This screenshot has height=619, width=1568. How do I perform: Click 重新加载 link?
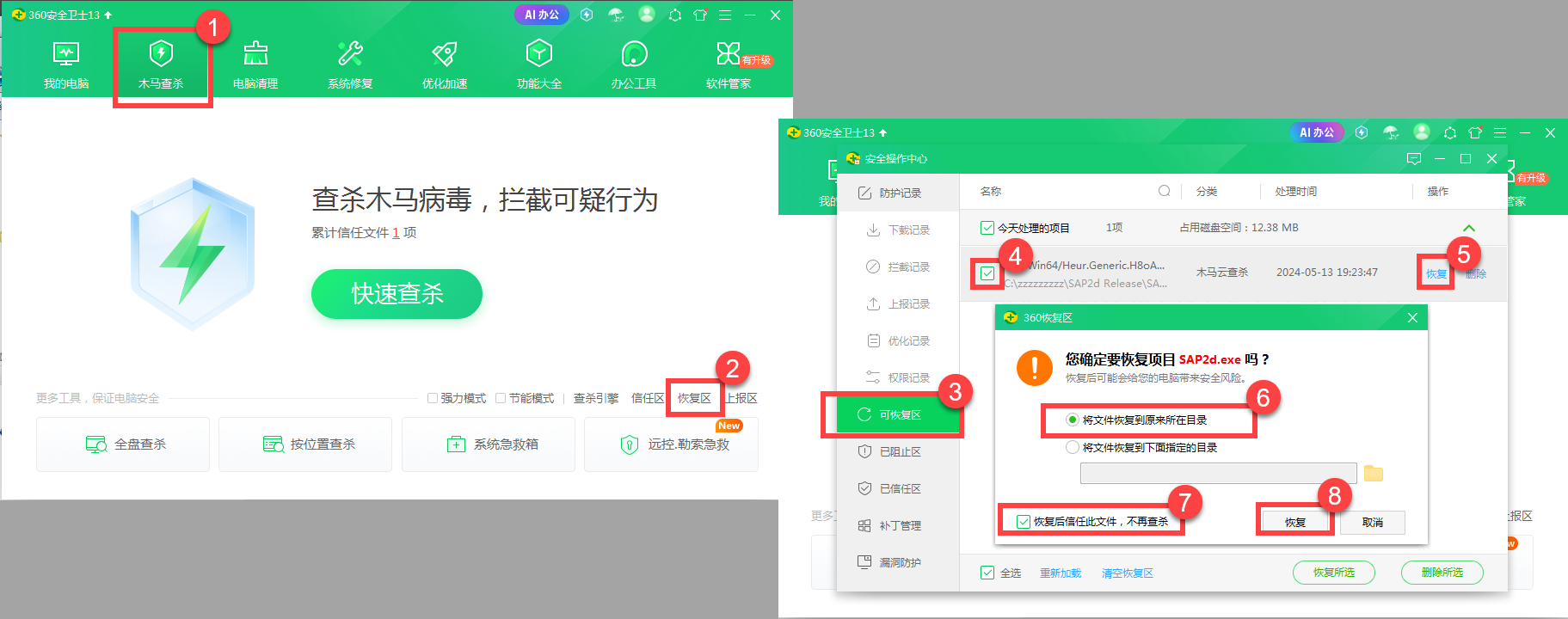click(x=1061, y=573)
